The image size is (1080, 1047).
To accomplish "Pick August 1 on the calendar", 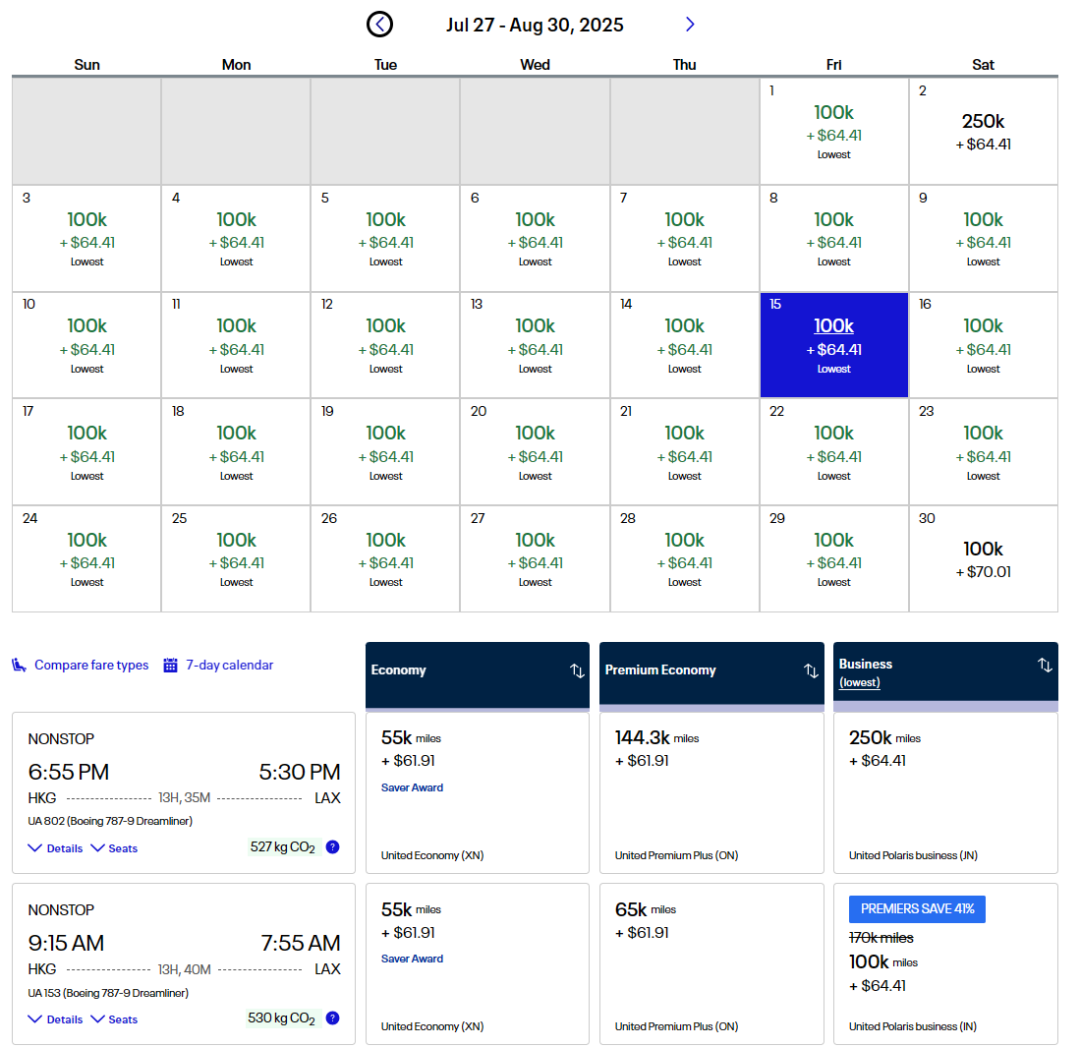I will coord(834,131).
